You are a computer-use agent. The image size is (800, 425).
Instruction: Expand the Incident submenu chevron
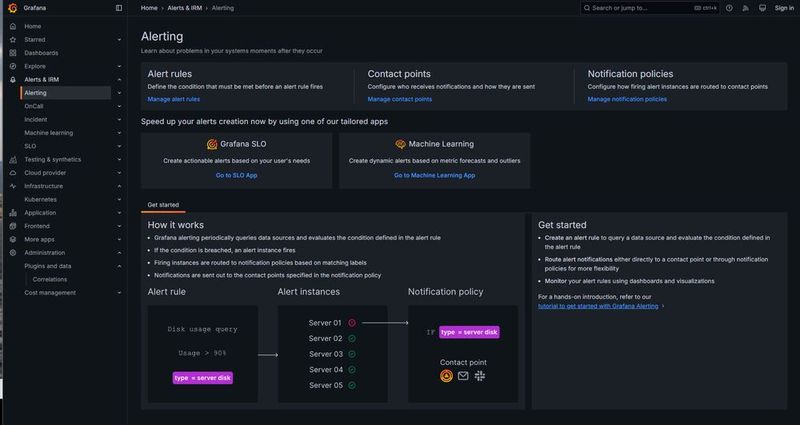[119, 119]
